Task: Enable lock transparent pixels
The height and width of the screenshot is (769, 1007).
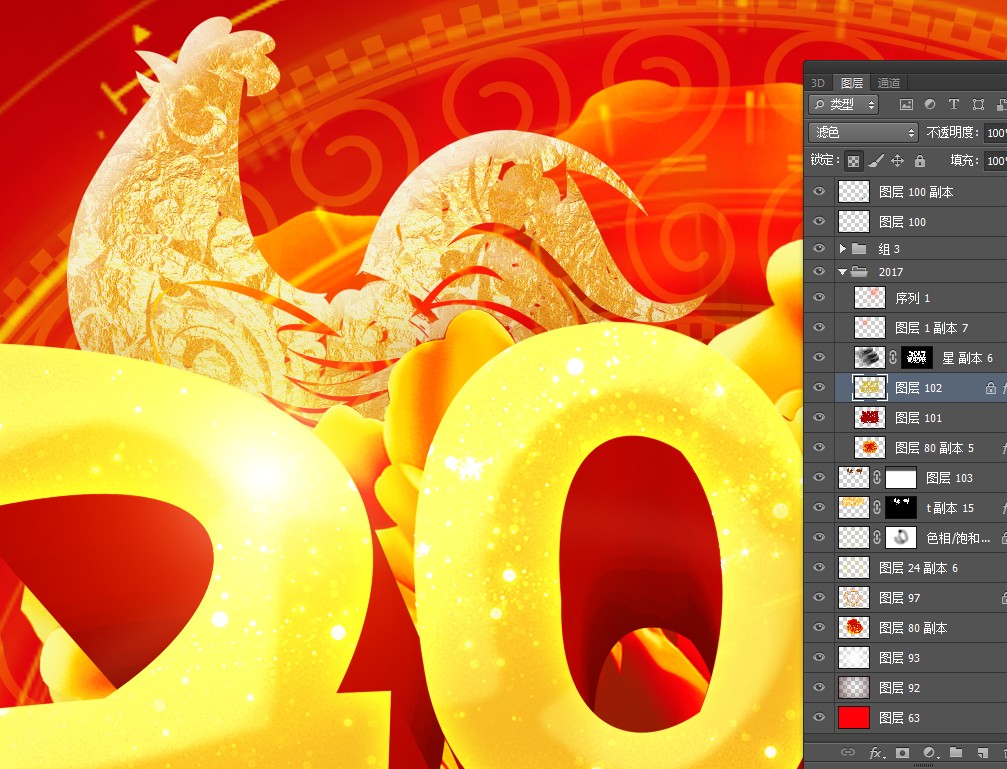Action: tap(854, 161)
